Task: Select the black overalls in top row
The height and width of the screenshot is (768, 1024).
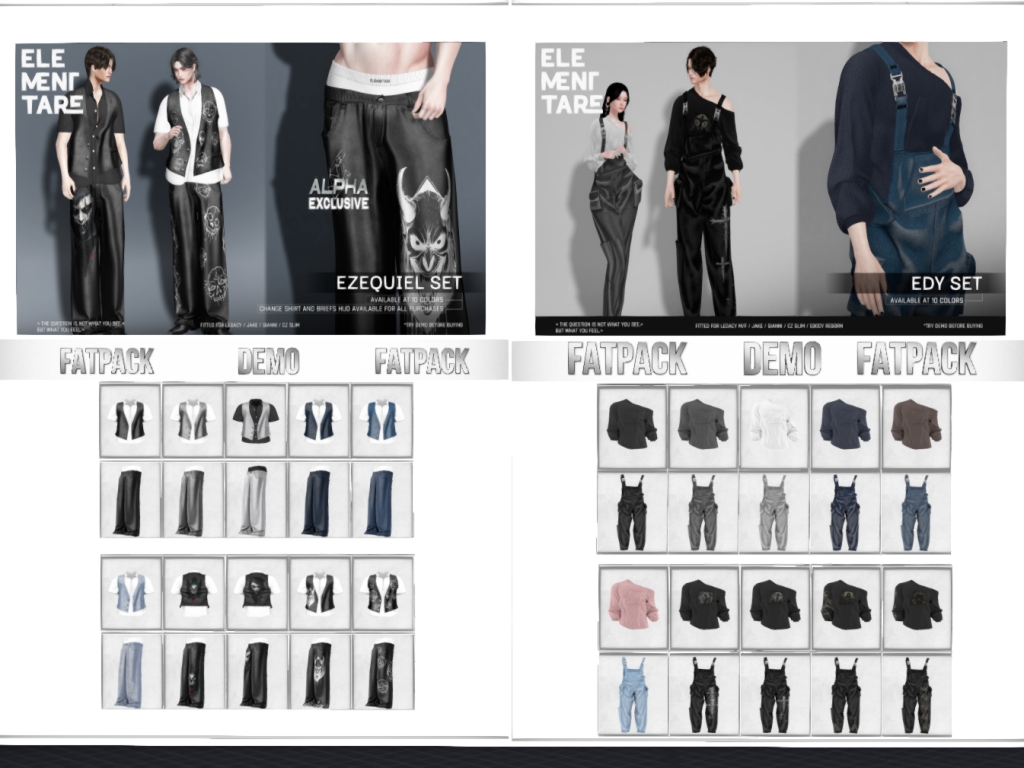Action: pos(631,511)
